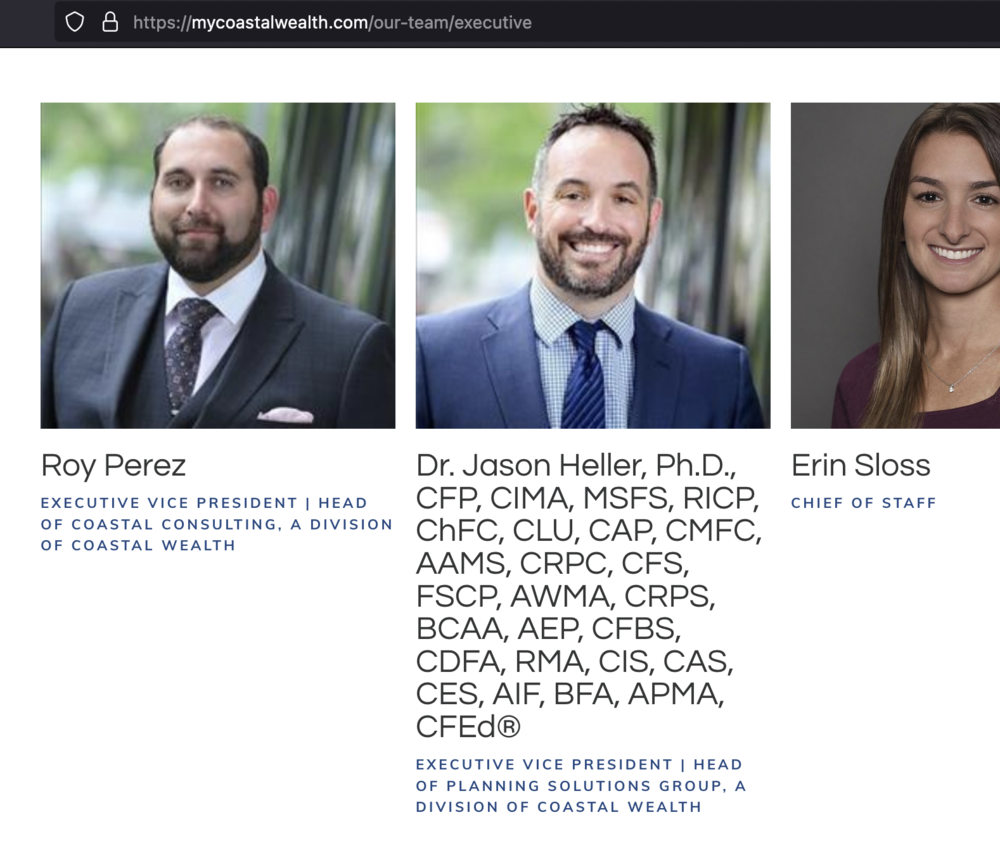1000x841 pixels.
Task: Click Jason Heller's Head of Planning Solutions title
Action: [581, 786]
